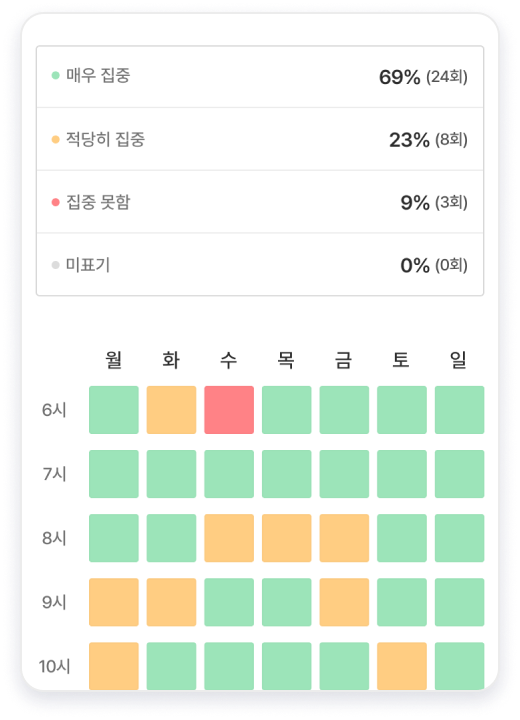Click the green dot beside 매우 집중

(x=56, y=75)
